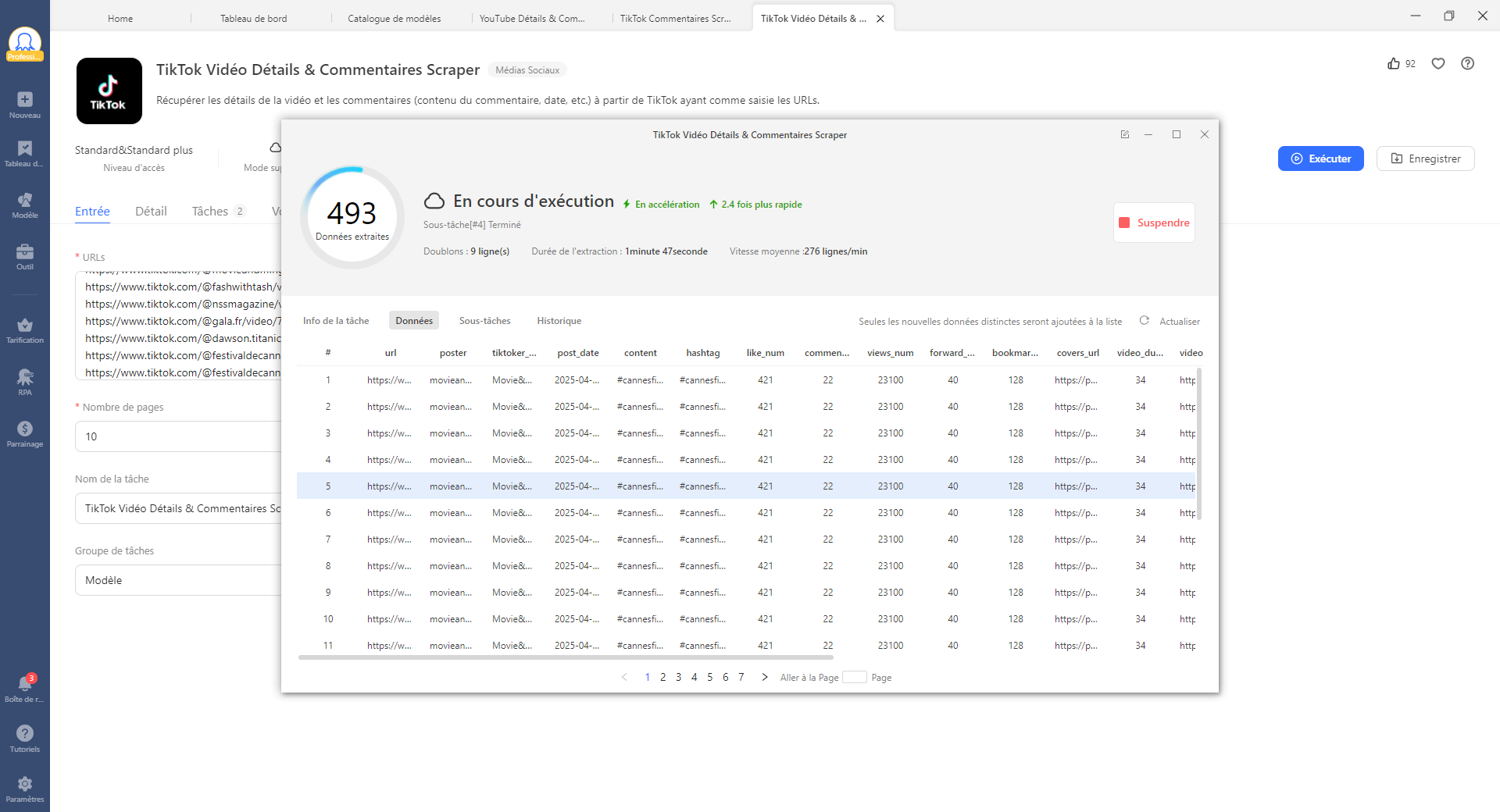
Task: Click the hashtag column header
Action: (x=703, y=353)
